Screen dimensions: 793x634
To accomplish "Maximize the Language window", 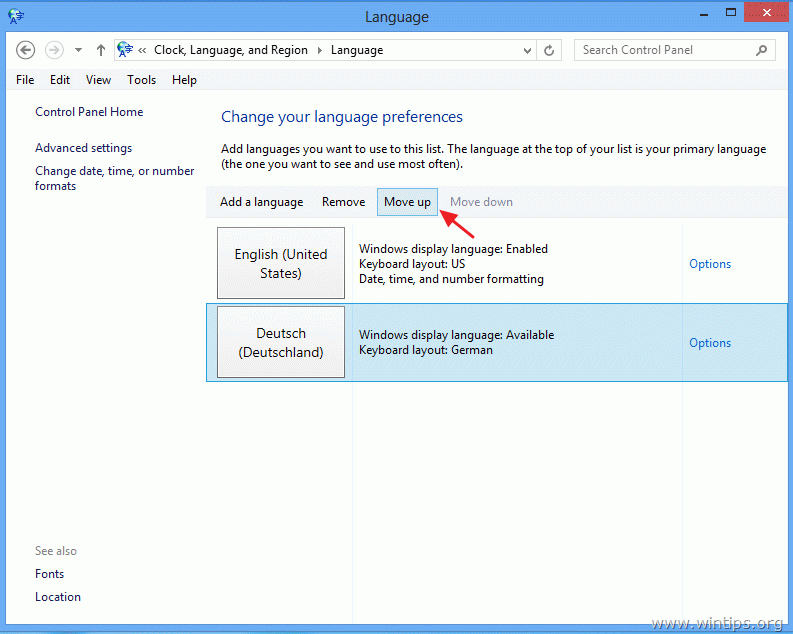I will pyautogui.click(x=731, y=13).
